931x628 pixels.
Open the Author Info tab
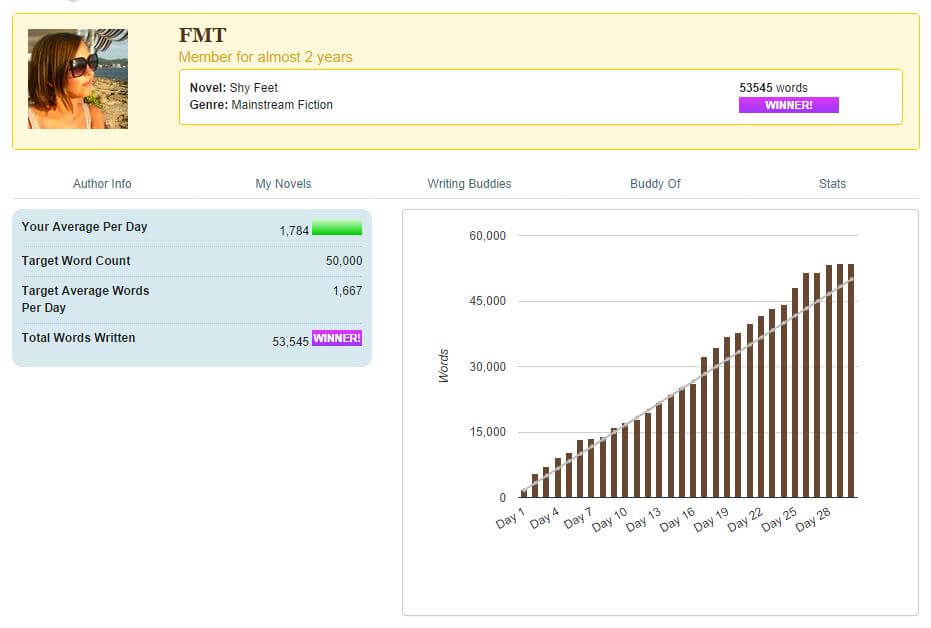pos(102,184)
